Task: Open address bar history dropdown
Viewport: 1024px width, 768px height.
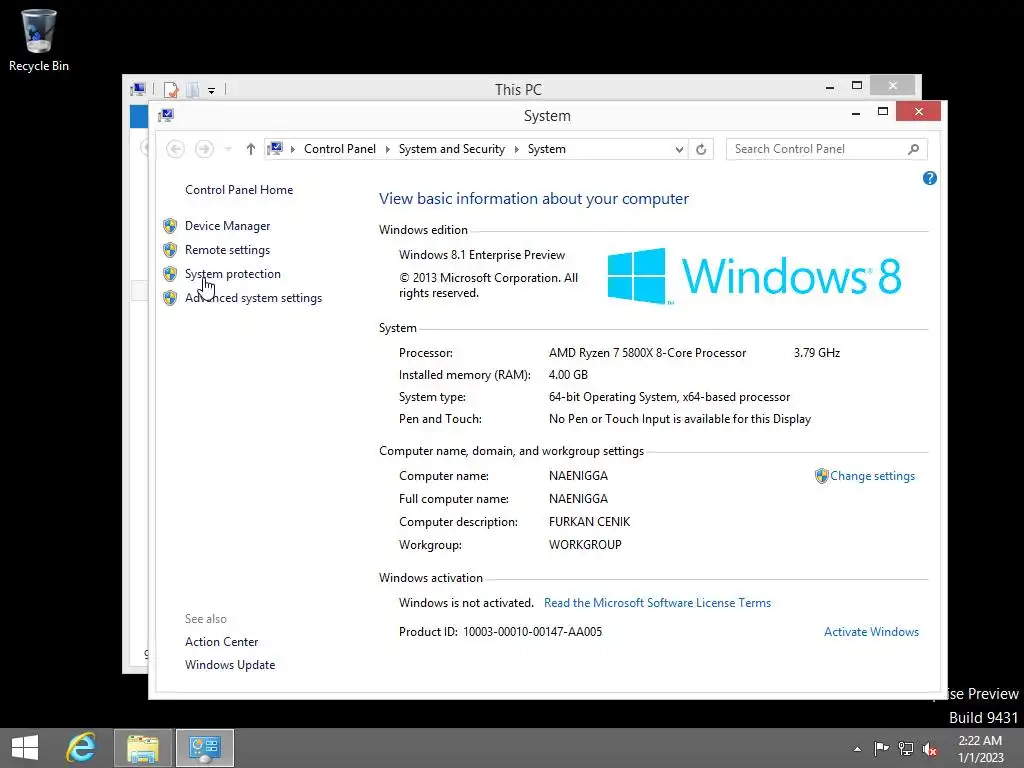Action: point(679,150)
